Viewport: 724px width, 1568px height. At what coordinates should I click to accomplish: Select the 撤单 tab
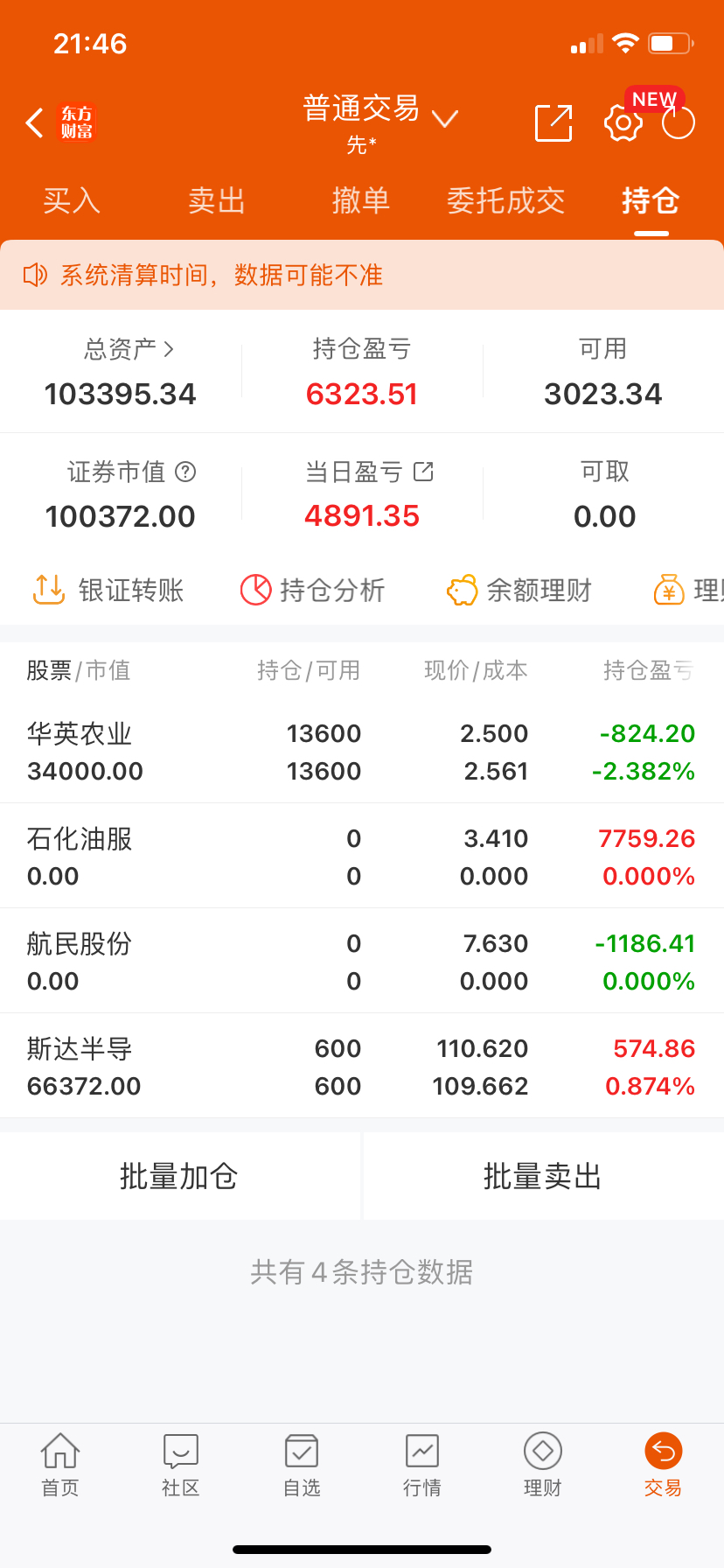click(x=360, y=201)
